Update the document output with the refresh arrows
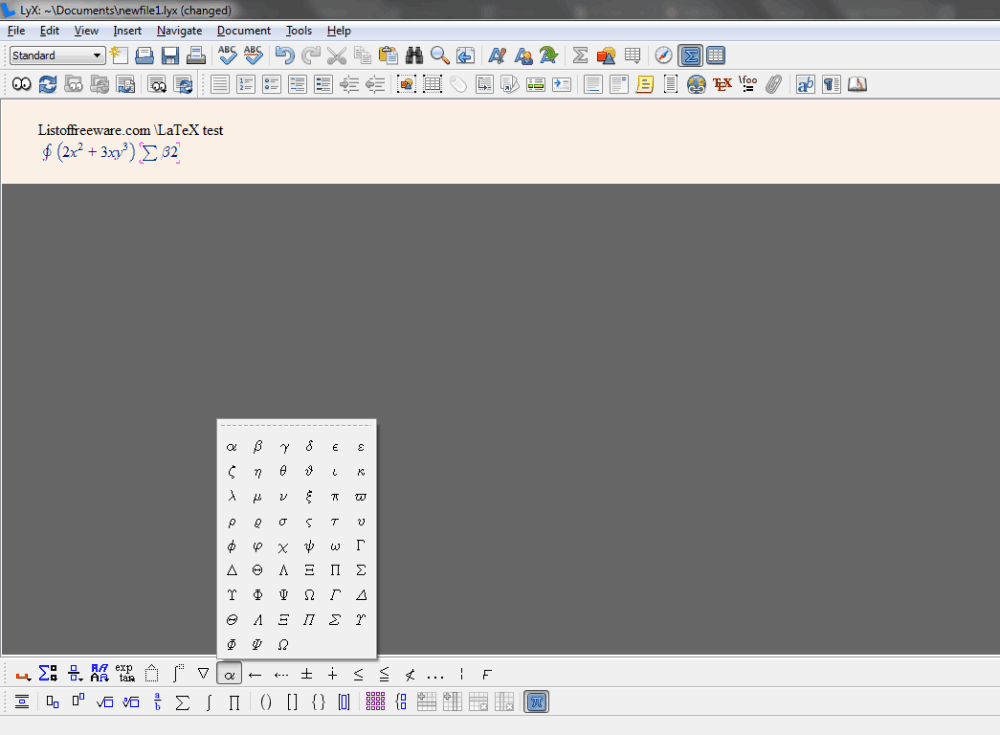 click(48, 84)
